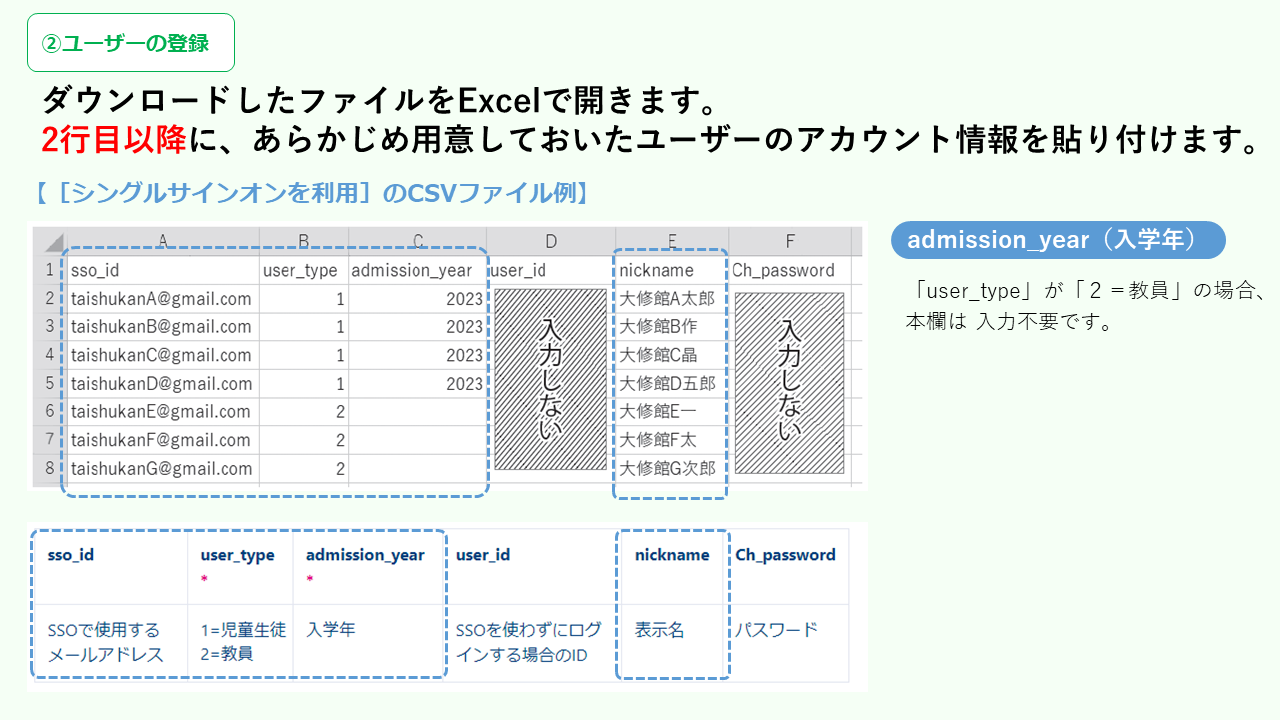Select column B header in the spreadsheet
This screenshot has width=1280, height=720.
(x=304, y=241)
